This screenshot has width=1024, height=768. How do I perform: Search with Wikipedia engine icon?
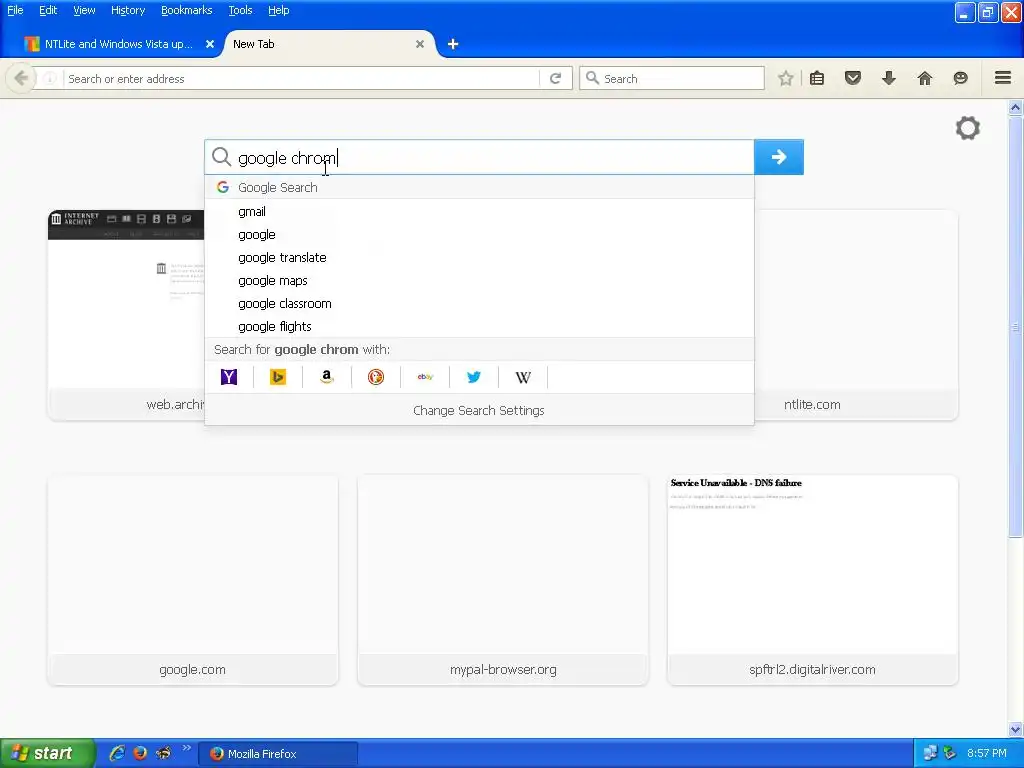523,377
